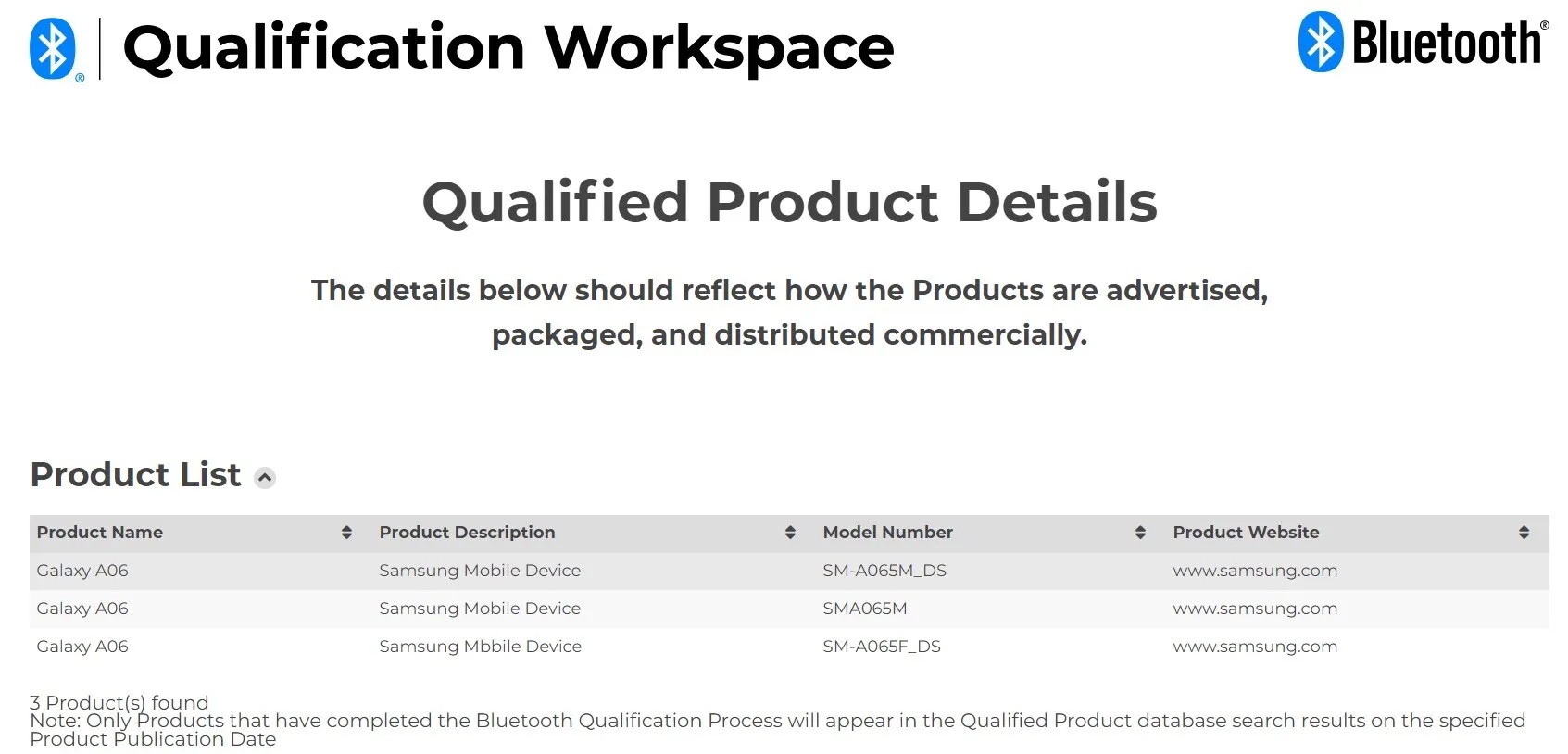Click the Bluetooth brand logo at top right

coord(1423,43)
